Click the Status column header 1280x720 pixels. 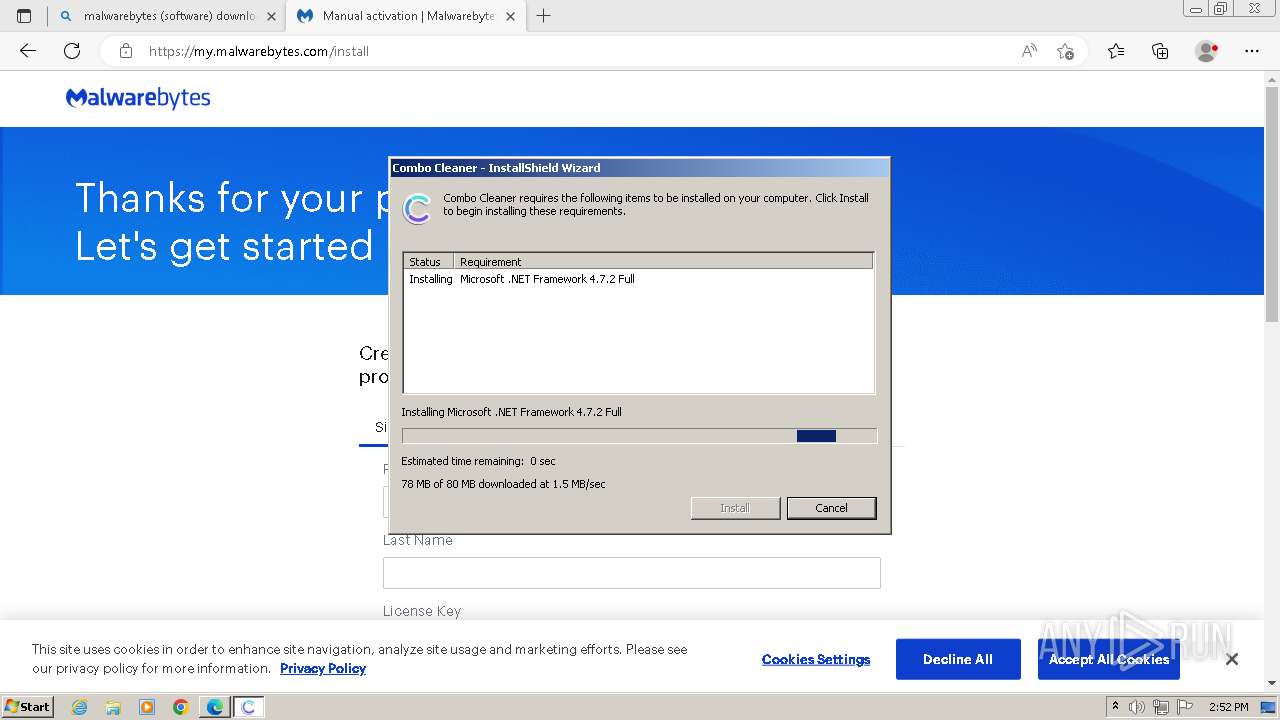coord(429,261)
